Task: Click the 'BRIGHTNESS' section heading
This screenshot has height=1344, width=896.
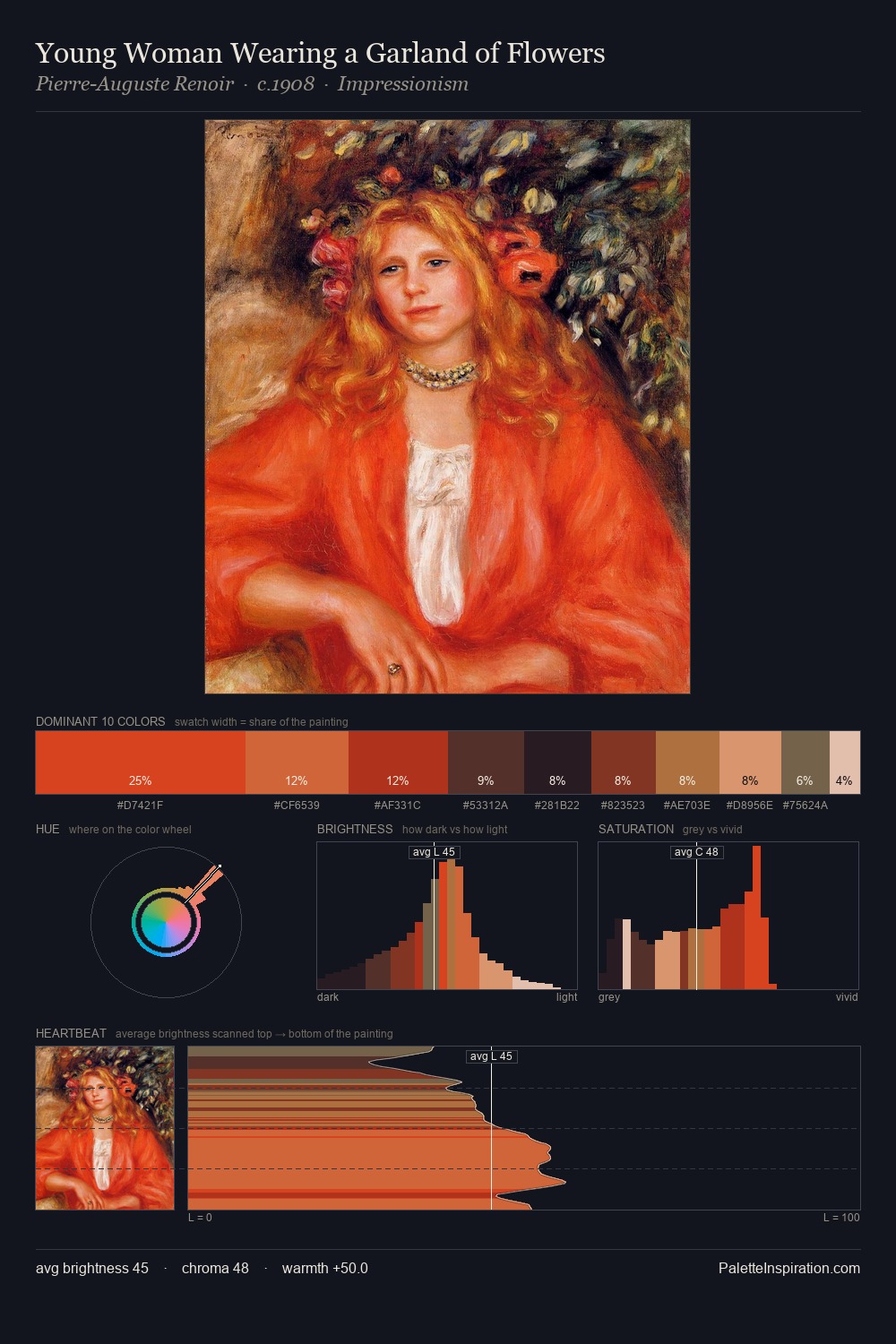Action: coord(355,829)
